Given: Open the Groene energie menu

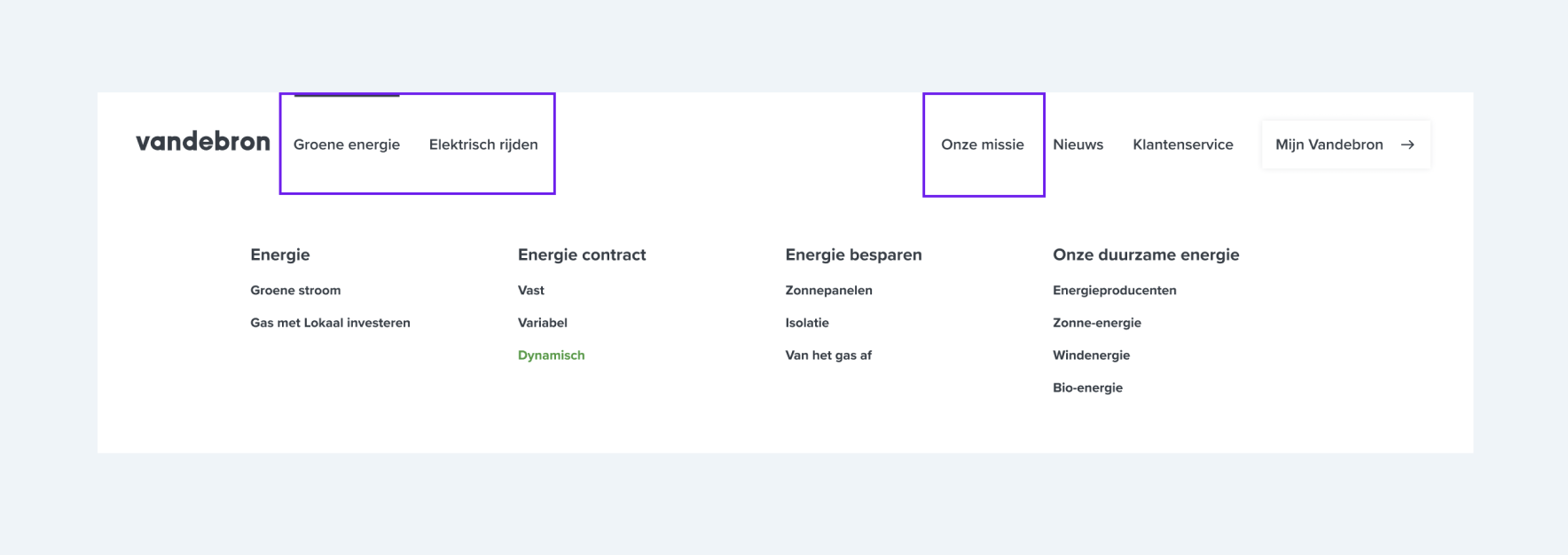Looking at the screenshot, I should [347, 145].
